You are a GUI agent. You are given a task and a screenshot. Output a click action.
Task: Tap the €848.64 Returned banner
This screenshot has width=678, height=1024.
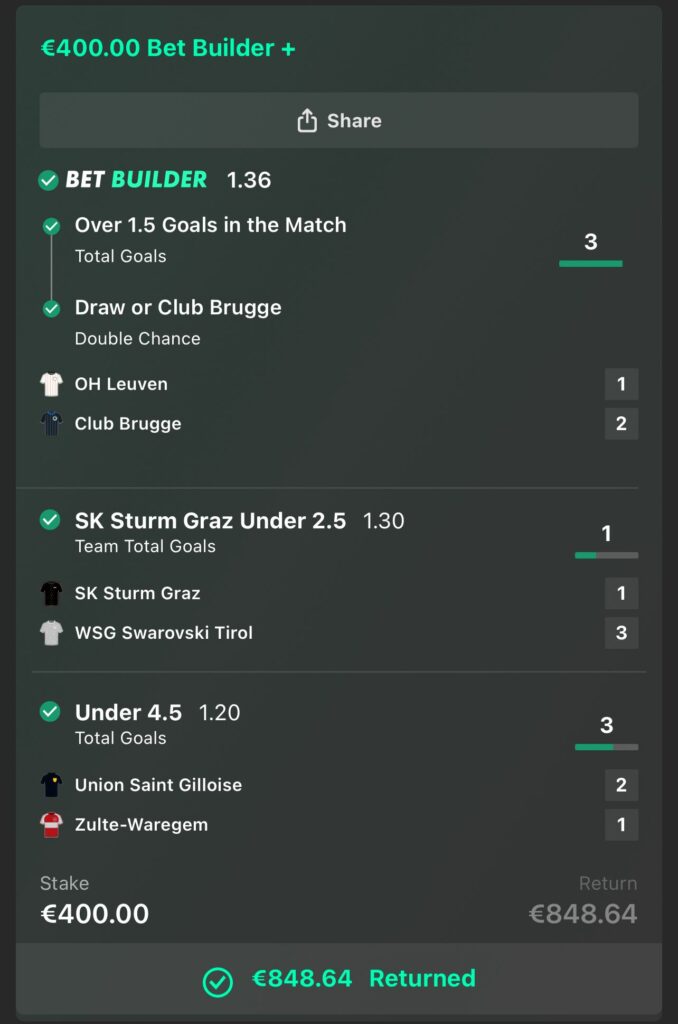pyautogui.click(x=339, y=979)
